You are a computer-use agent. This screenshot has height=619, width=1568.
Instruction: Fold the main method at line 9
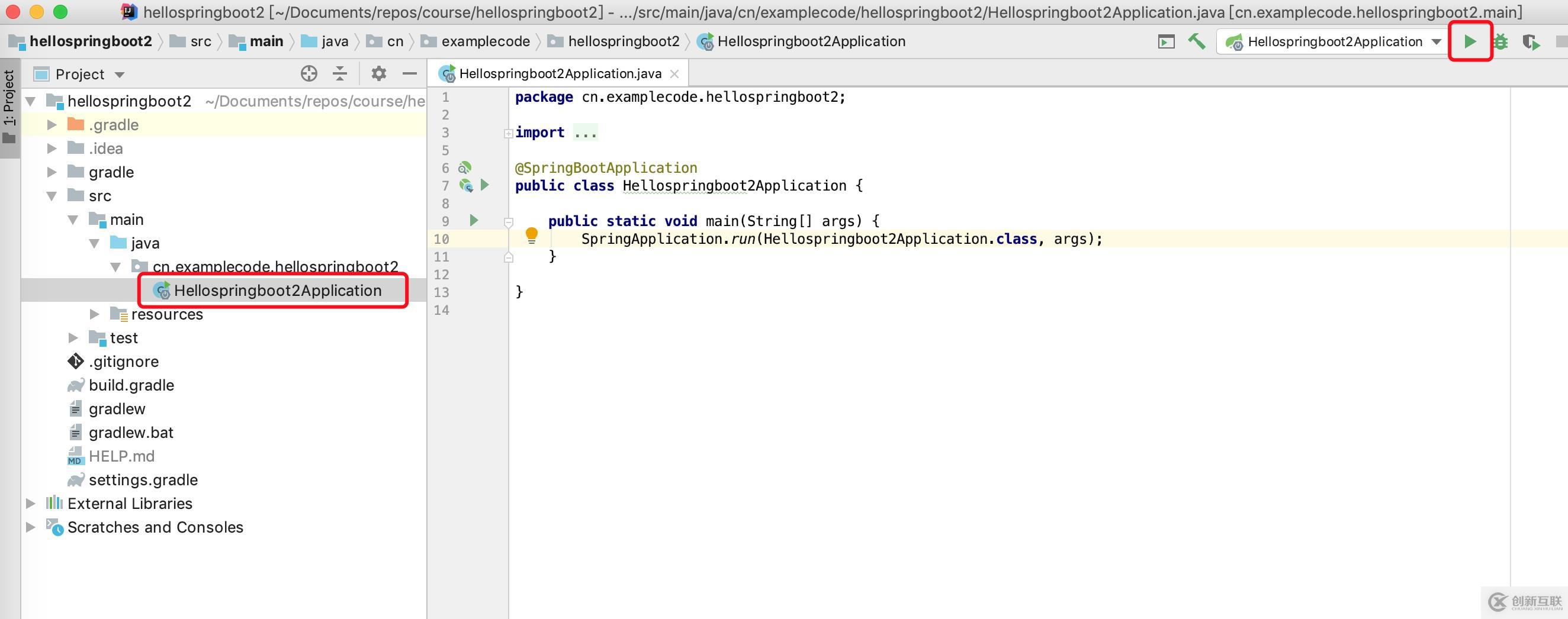click(x=508, y=222)
